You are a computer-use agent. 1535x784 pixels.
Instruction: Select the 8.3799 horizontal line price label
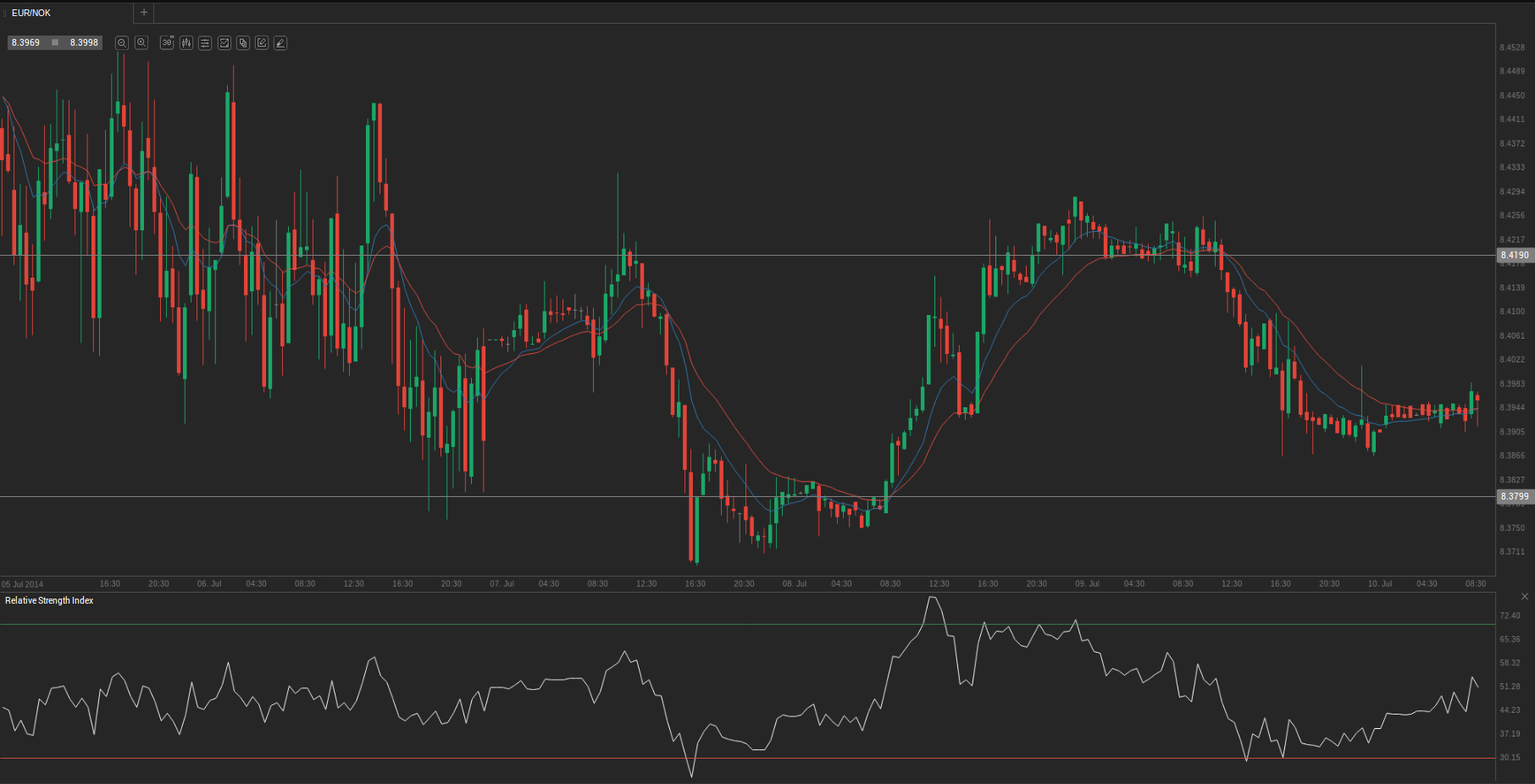[x=1515, y=497]
